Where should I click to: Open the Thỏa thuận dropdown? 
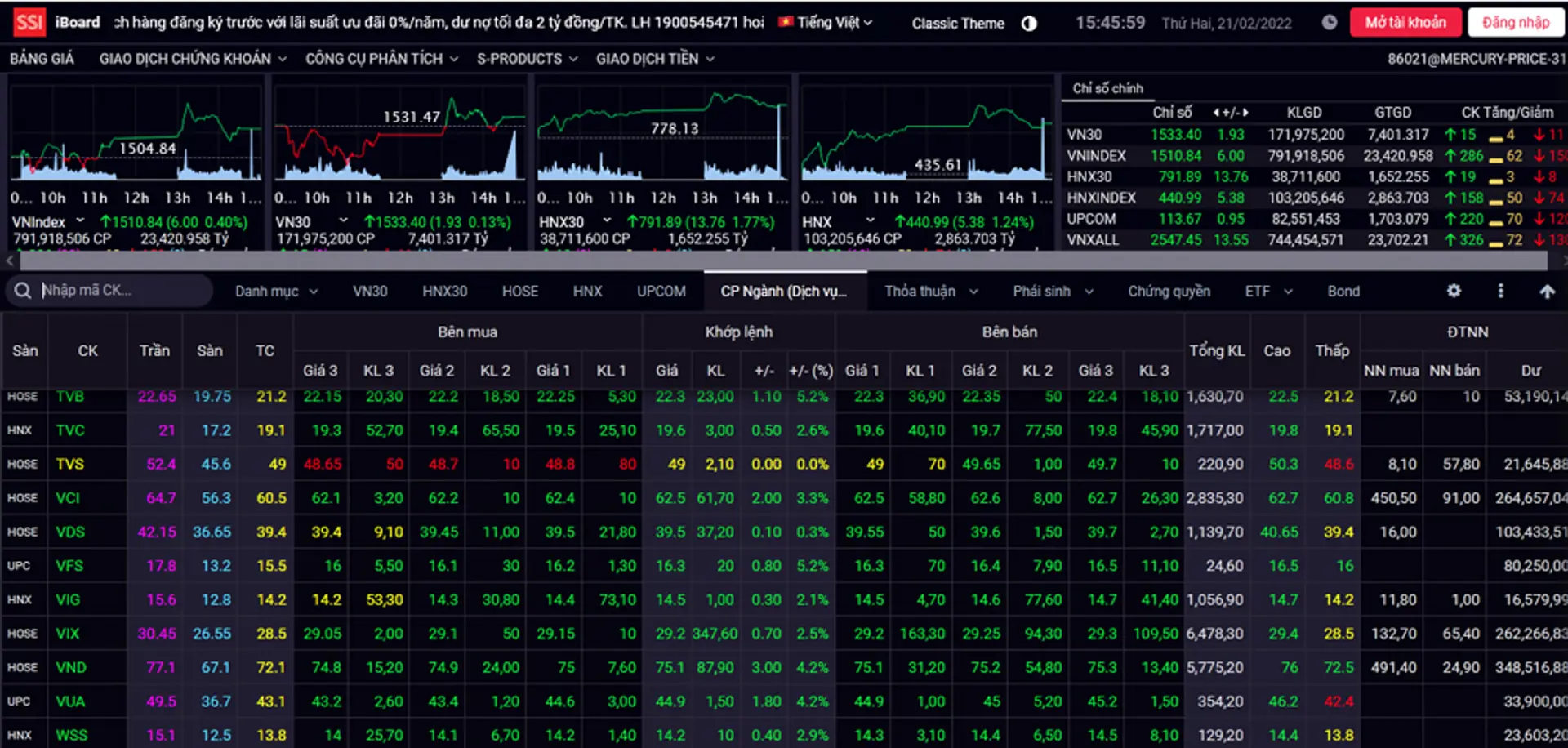coord(931,292)
